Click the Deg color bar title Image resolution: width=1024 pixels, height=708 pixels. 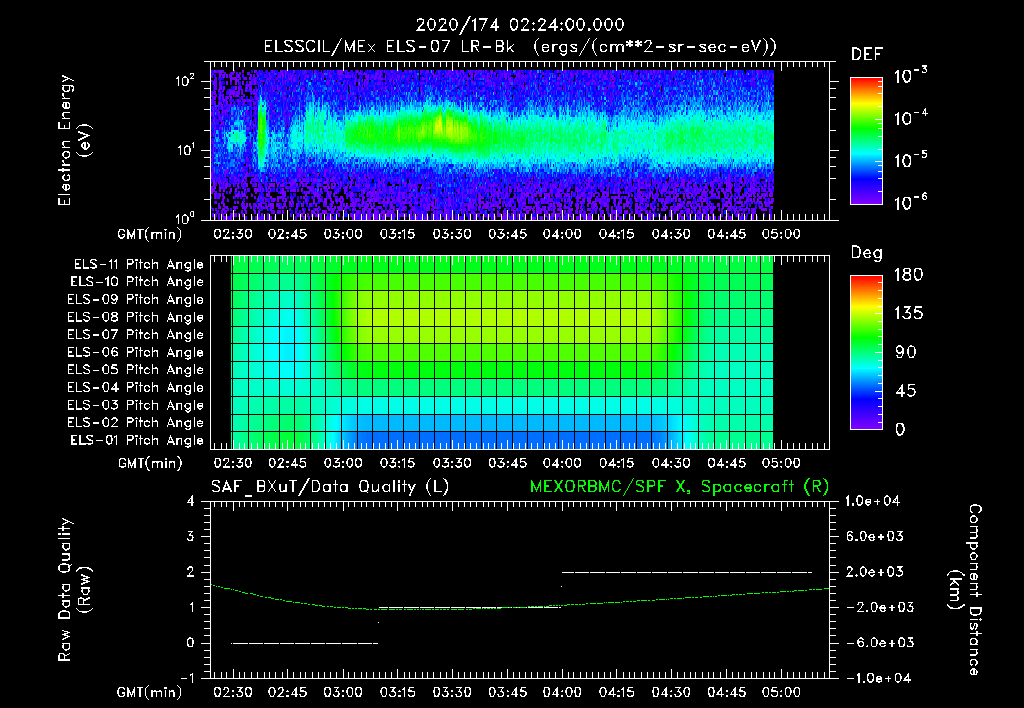[x=866, y=253]
